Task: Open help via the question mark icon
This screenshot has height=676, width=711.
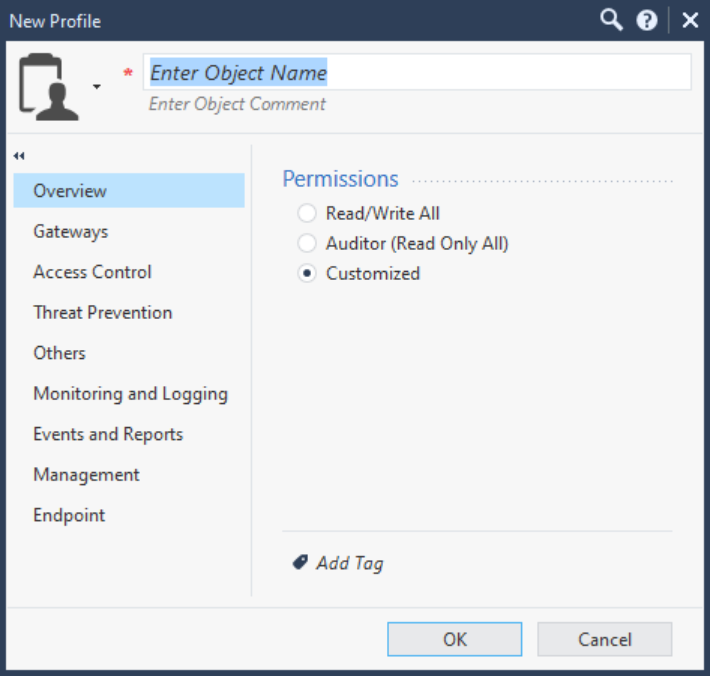Action: click(647, 20)
